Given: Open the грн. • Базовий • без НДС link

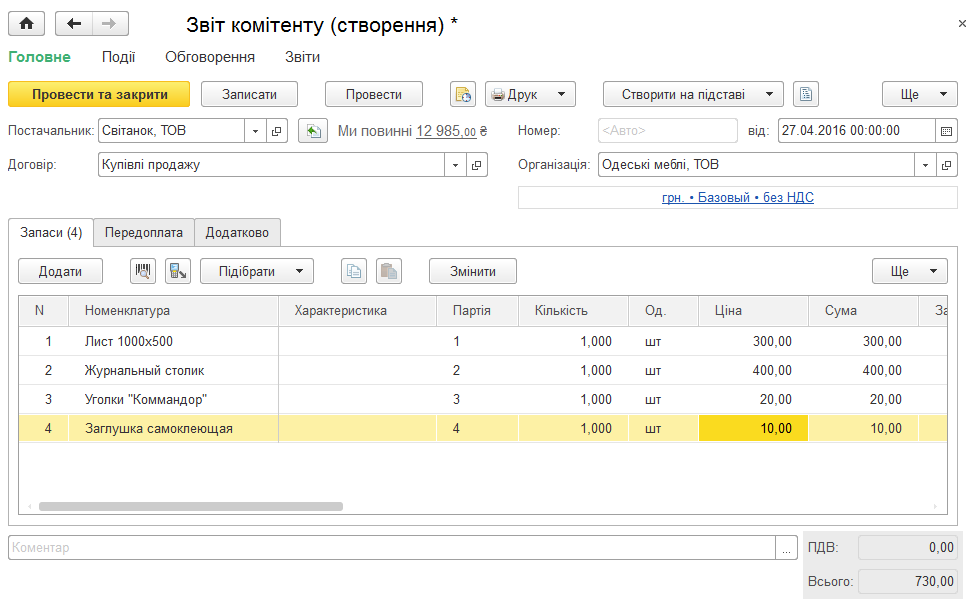Looking at the screenshot, I should click(738, 197).
